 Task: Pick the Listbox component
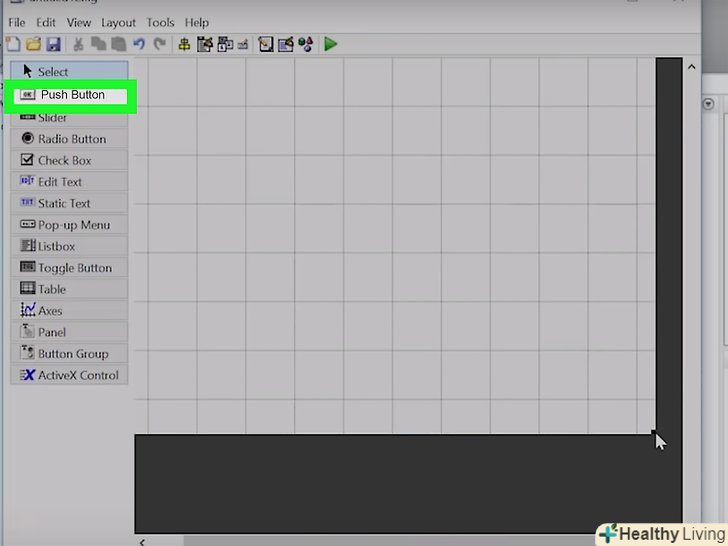pos(69,246)
